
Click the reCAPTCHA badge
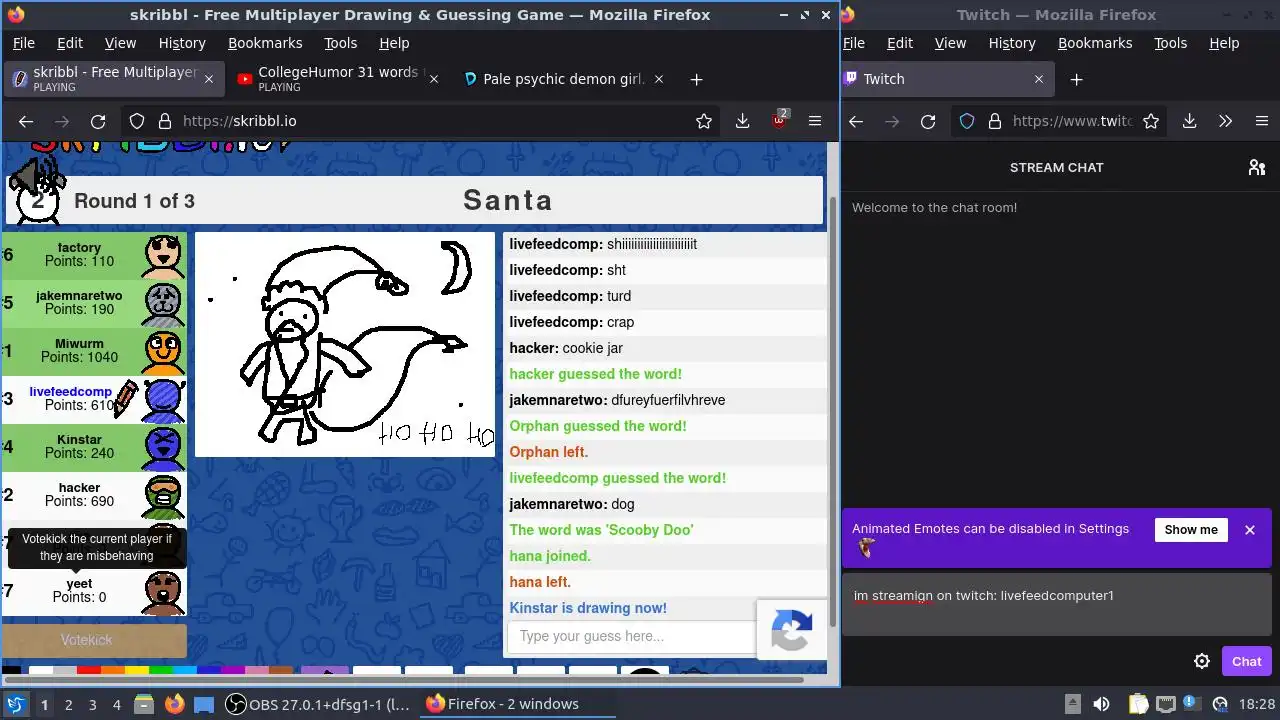pos(791,630)
